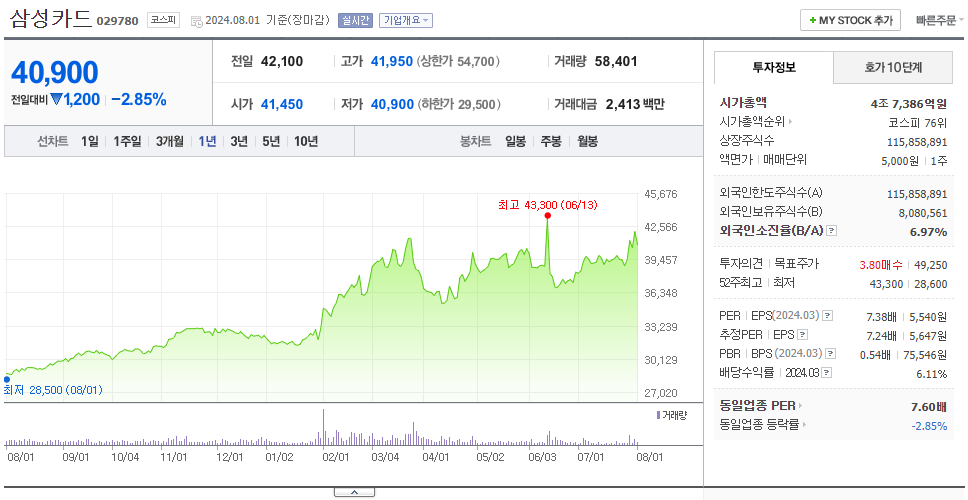
Task: Click red 최고 43,300 marker dot on chart
Action: point(548,215)
